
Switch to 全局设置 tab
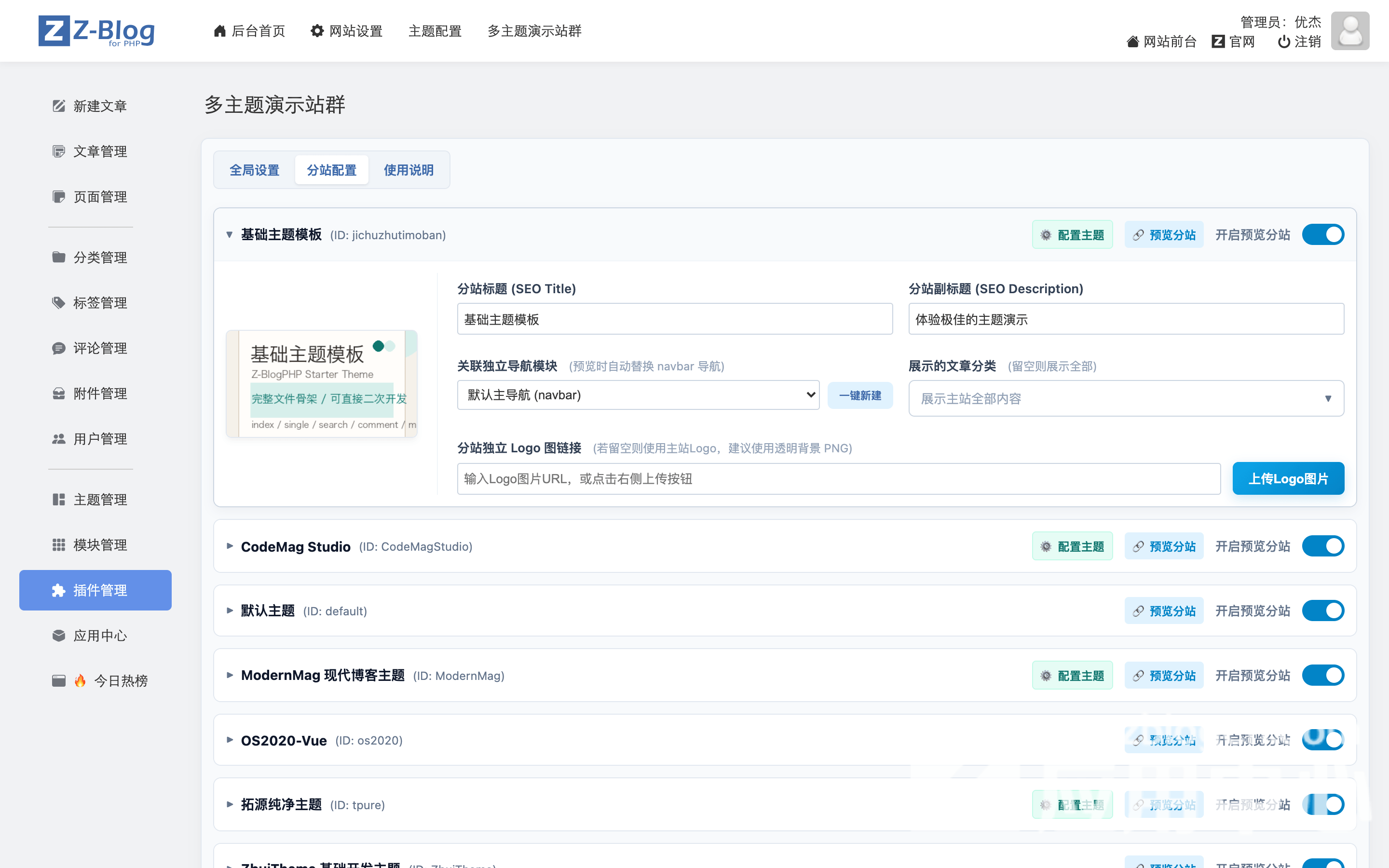coord(255,170)
